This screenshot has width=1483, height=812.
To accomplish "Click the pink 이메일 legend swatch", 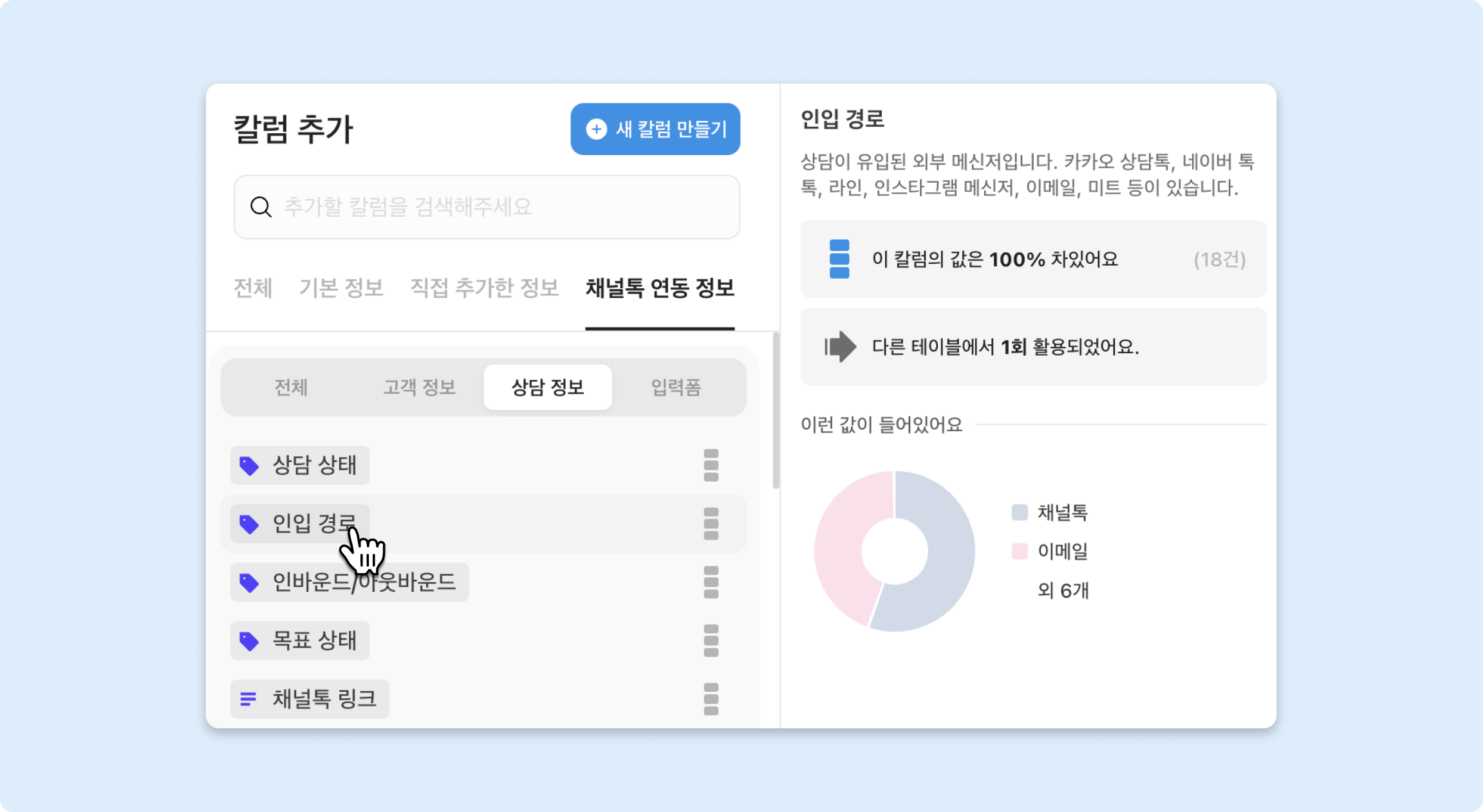I will click(x=1020, y=551).
